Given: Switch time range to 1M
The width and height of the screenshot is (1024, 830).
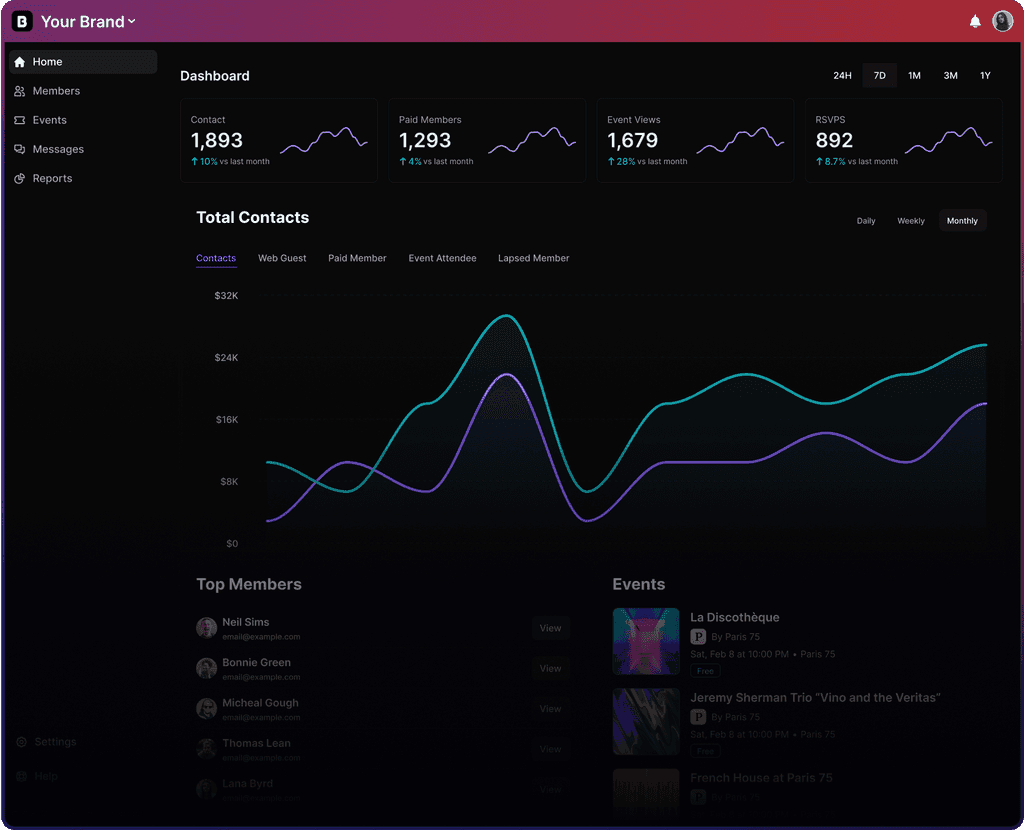Looking at the screenshot, I should click(914, 76).
